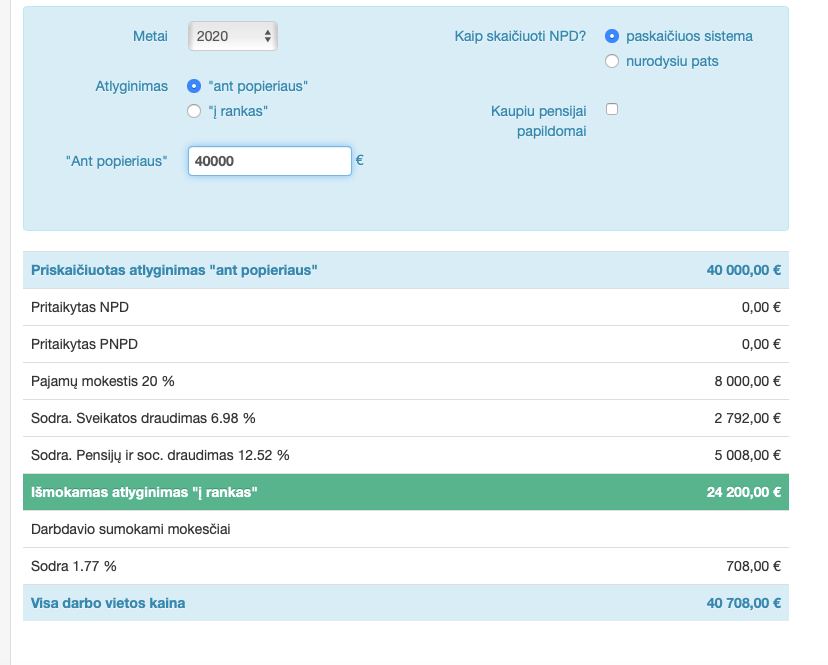The width and height of the screenshot is (828, 665).
Task: Click the 40 000,00 € gross salary value
Action: pos(744,270)
